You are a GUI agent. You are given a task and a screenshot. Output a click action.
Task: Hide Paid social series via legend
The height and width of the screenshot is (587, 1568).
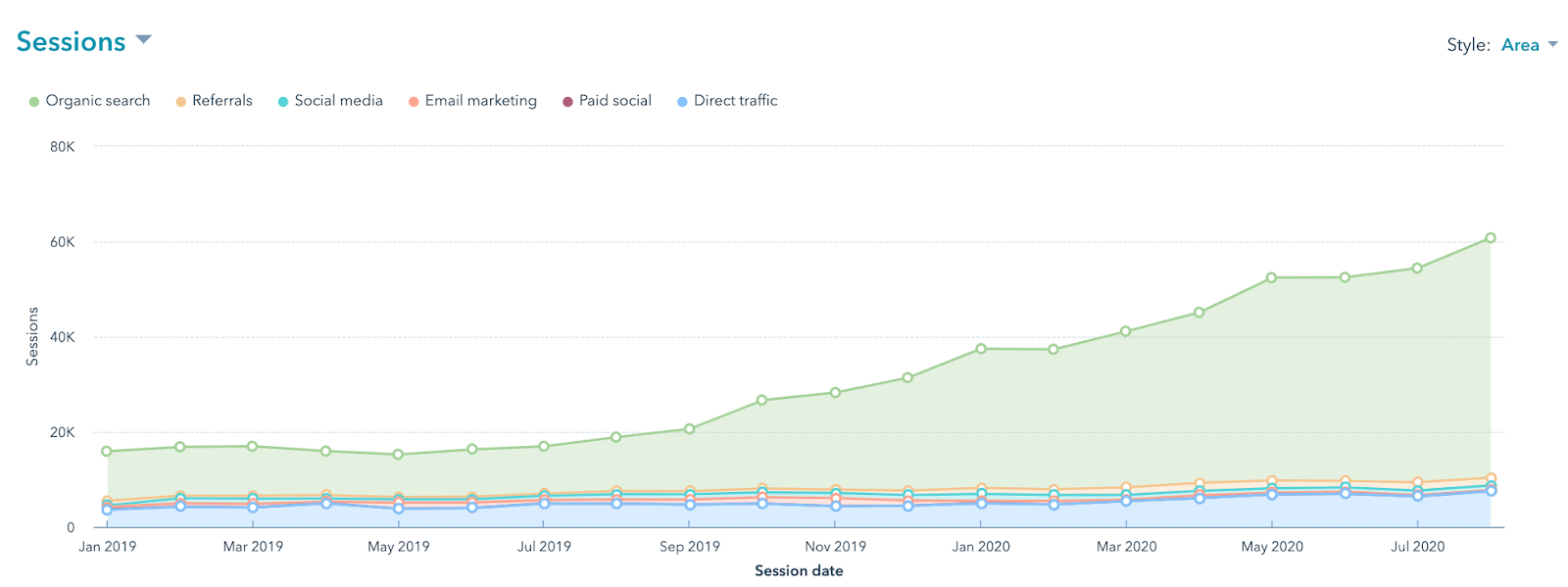click(614, 101)
